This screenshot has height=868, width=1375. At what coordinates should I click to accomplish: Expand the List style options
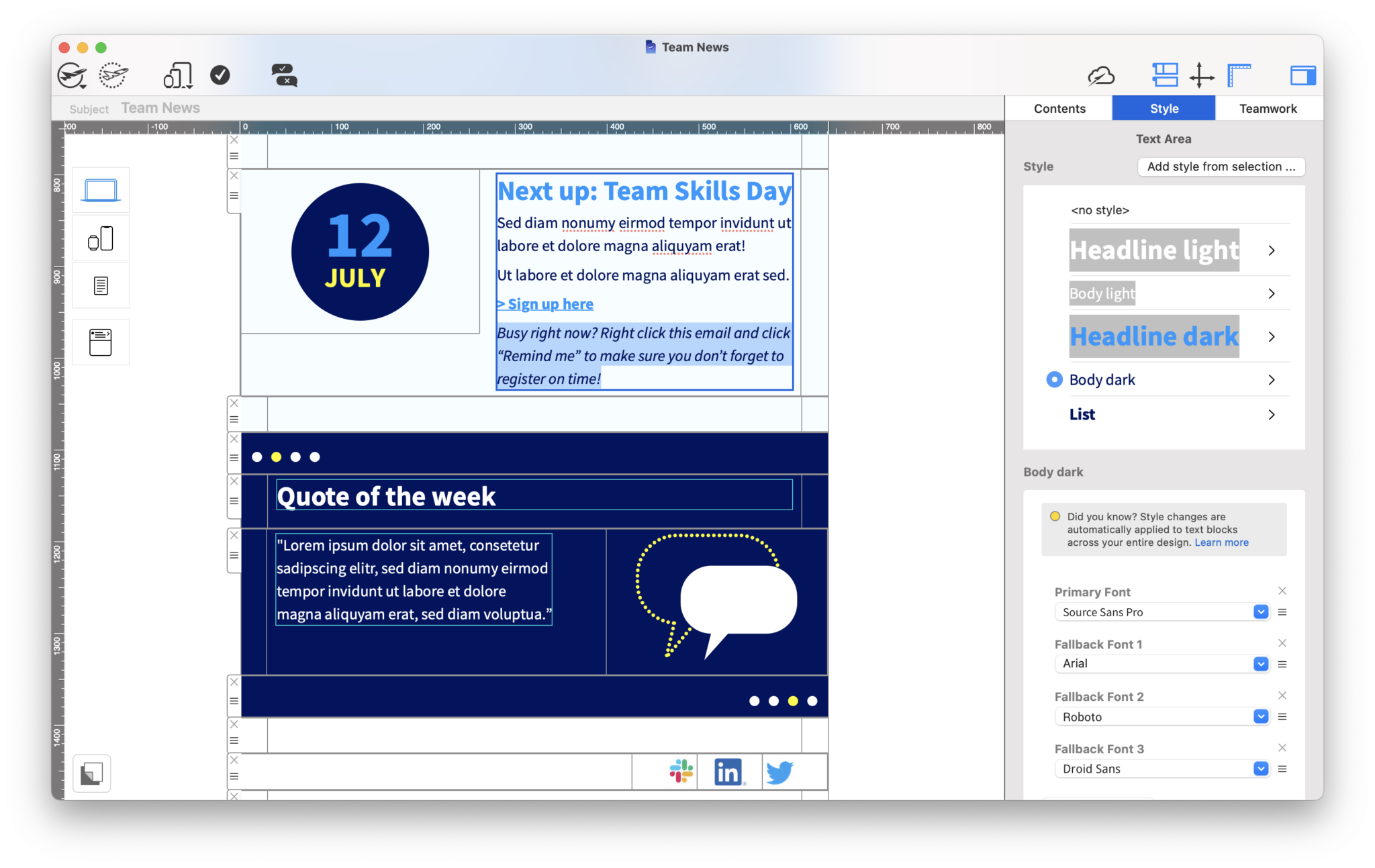[x=1271, y=414]
